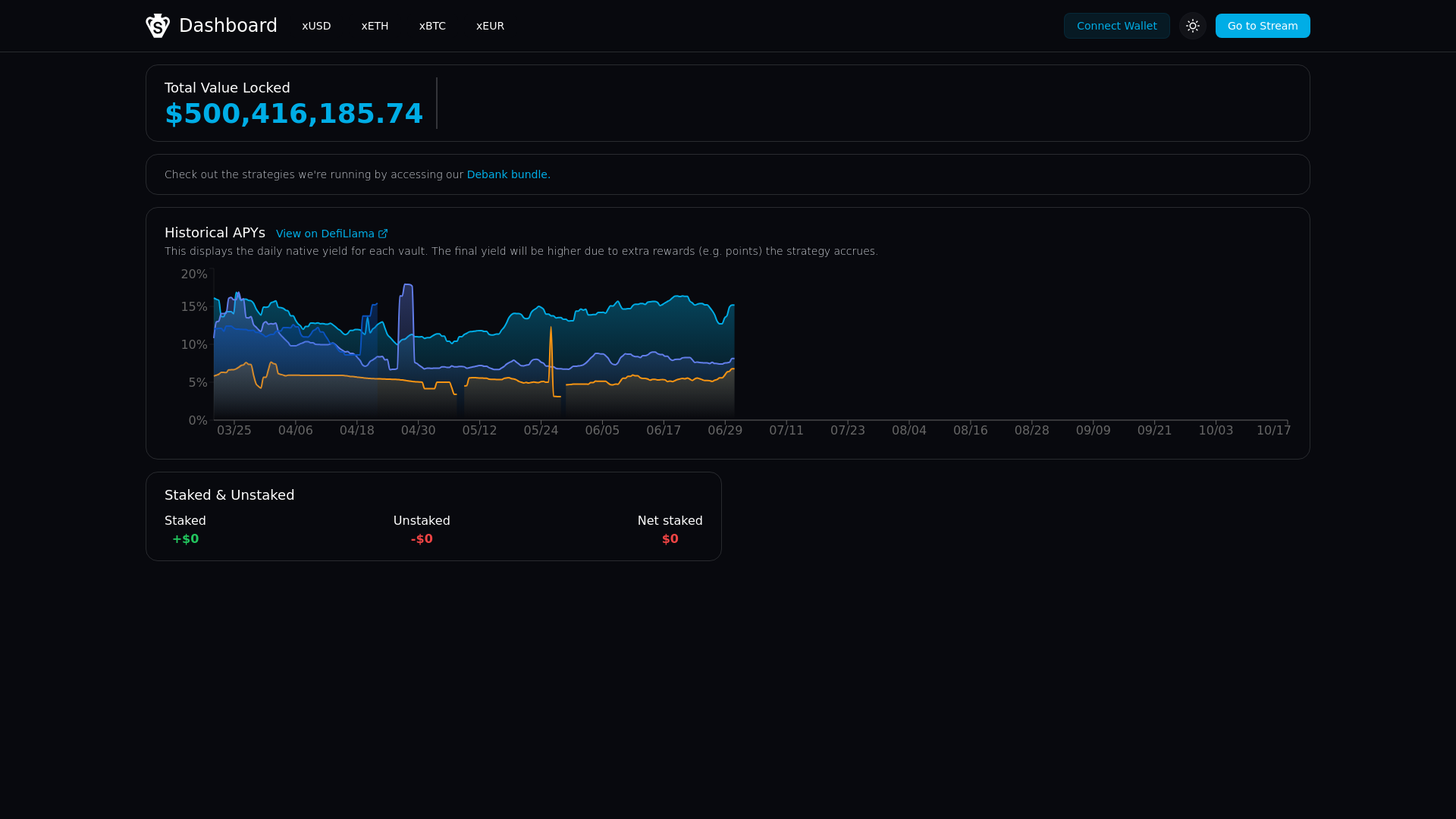The height and width of the screenshot is (819, 1456).
Task: Click external link icon beside DefiLlama
Action: [x=383, y=234]
